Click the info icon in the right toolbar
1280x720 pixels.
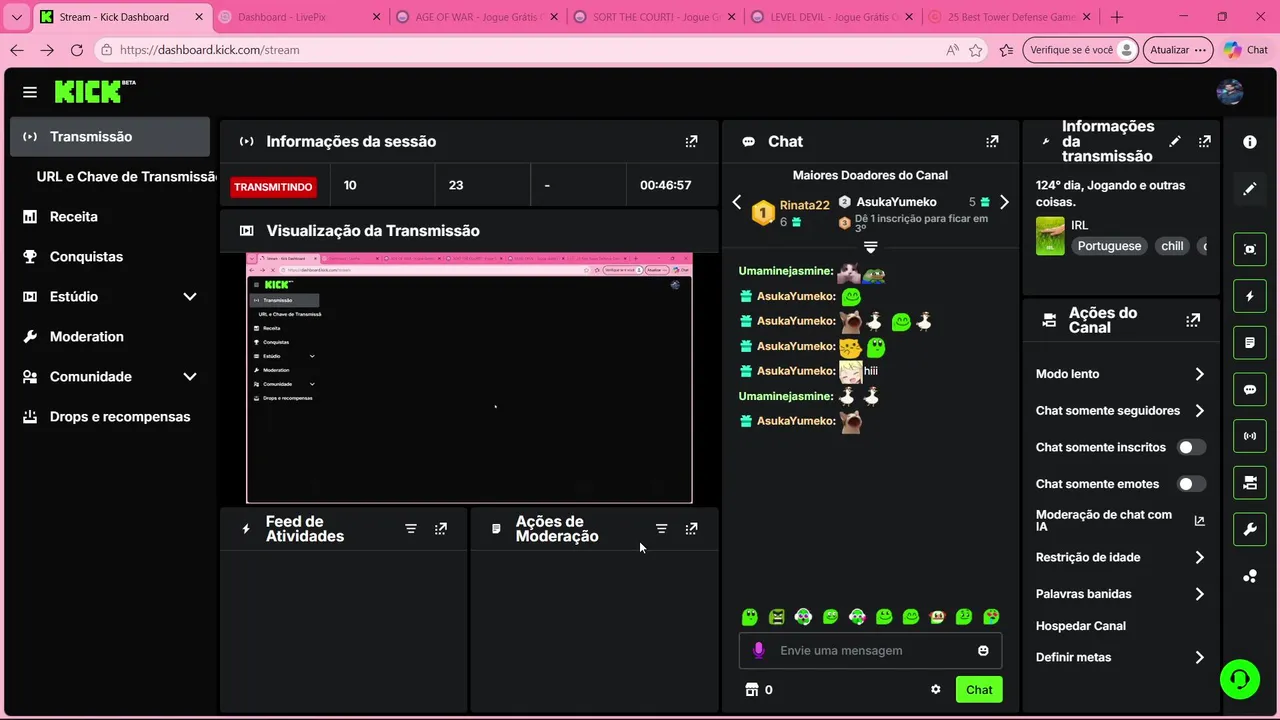click(x=1250, y=142)
